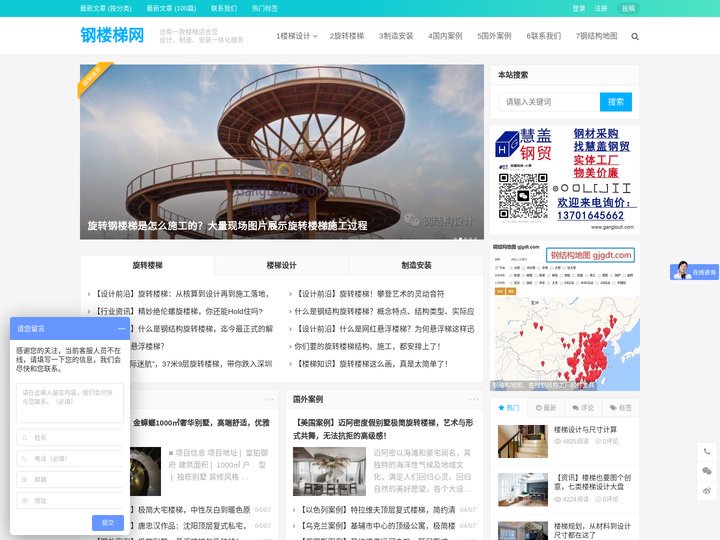The image size is (720, 540).
Task: Select the 评论 sidebar tab
Action: 583,408
